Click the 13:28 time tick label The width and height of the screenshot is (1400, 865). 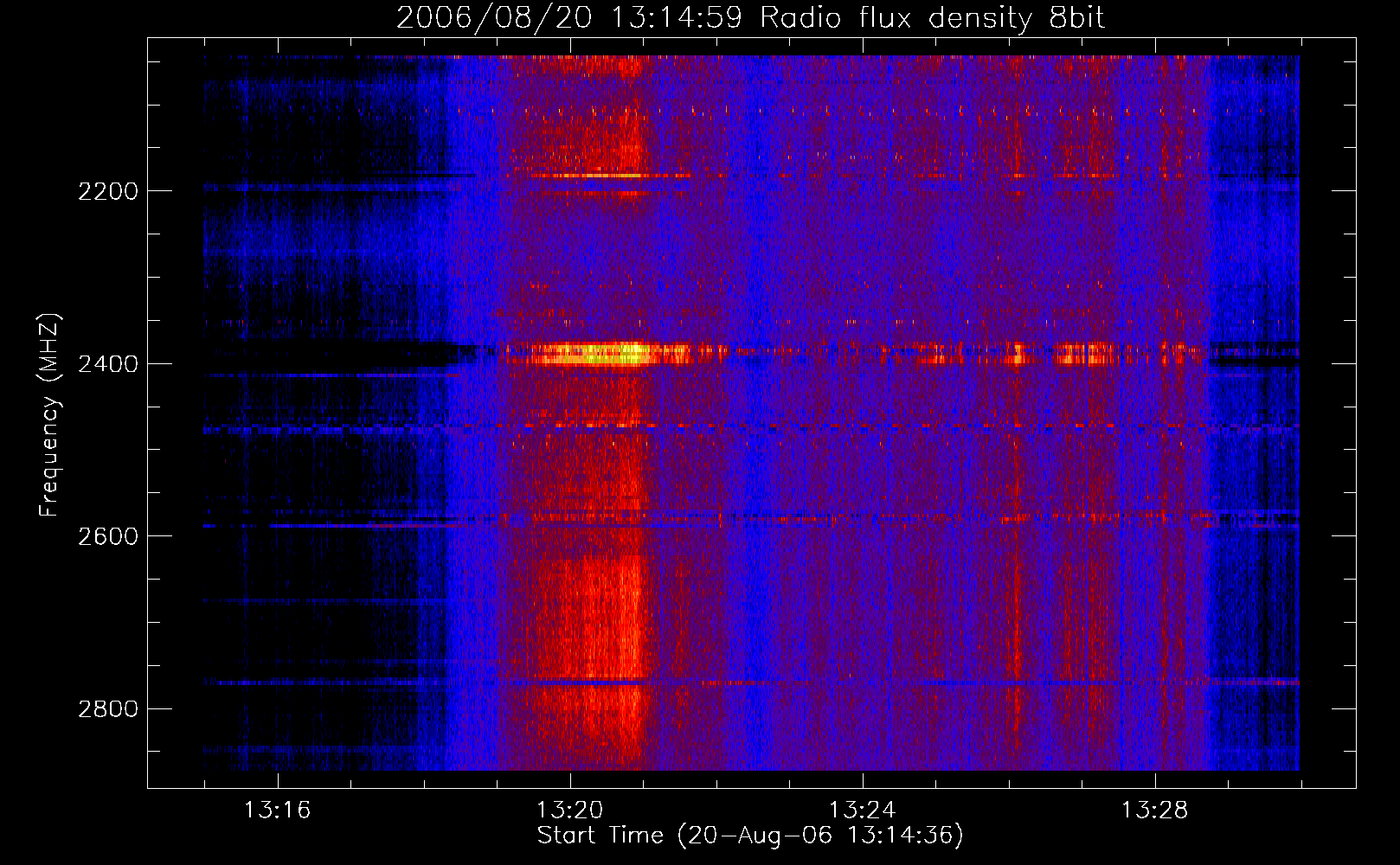(x=1155, y=811)
